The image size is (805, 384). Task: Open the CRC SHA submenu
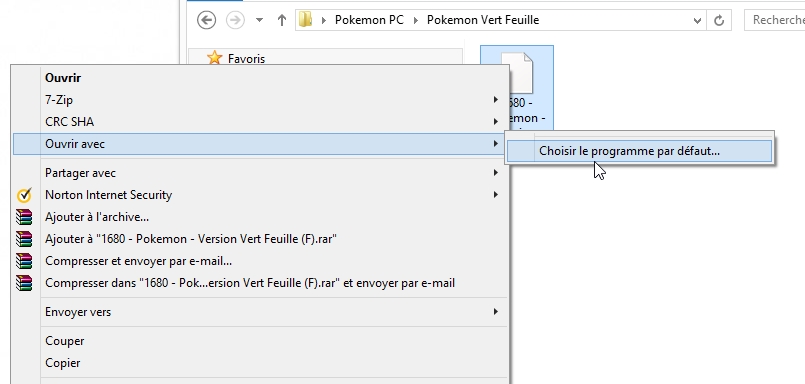click(261, 122)
